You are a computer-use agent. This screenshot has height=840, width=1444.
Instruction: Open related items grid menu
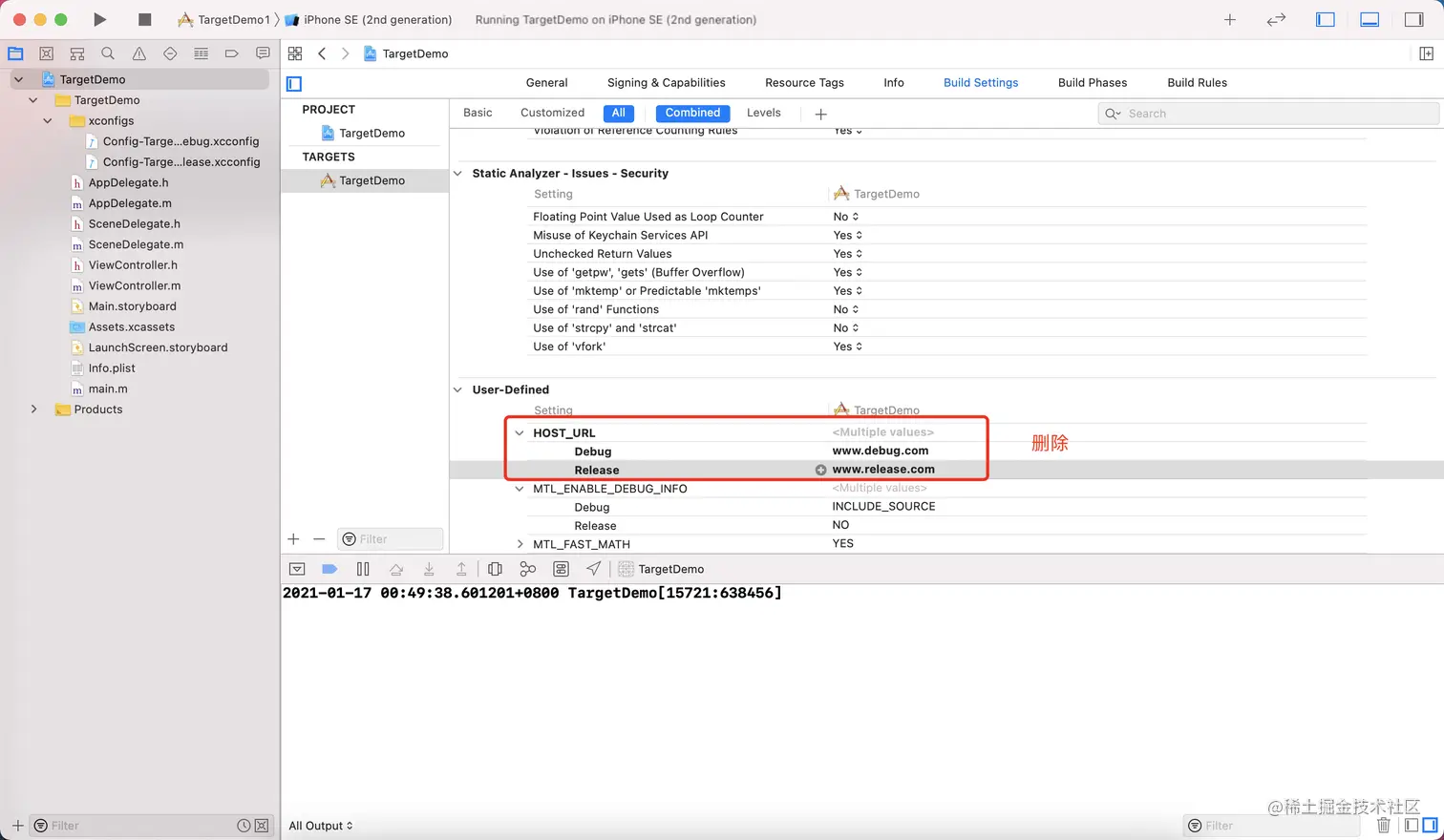point(295,53)
